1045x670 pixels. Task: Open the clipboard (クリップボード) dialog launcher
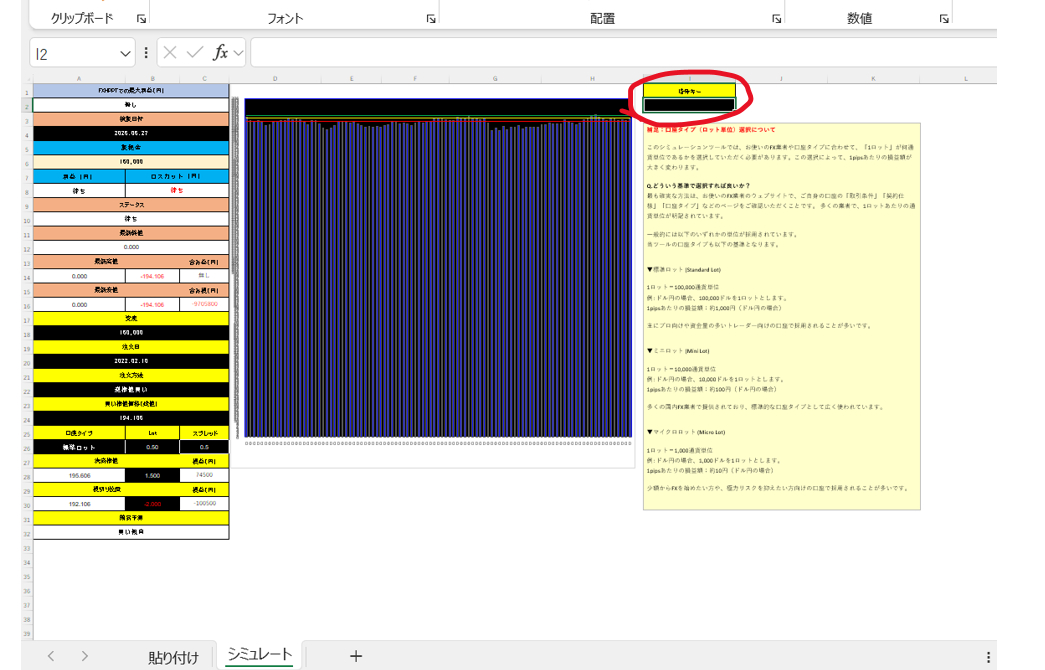point(141,19)
